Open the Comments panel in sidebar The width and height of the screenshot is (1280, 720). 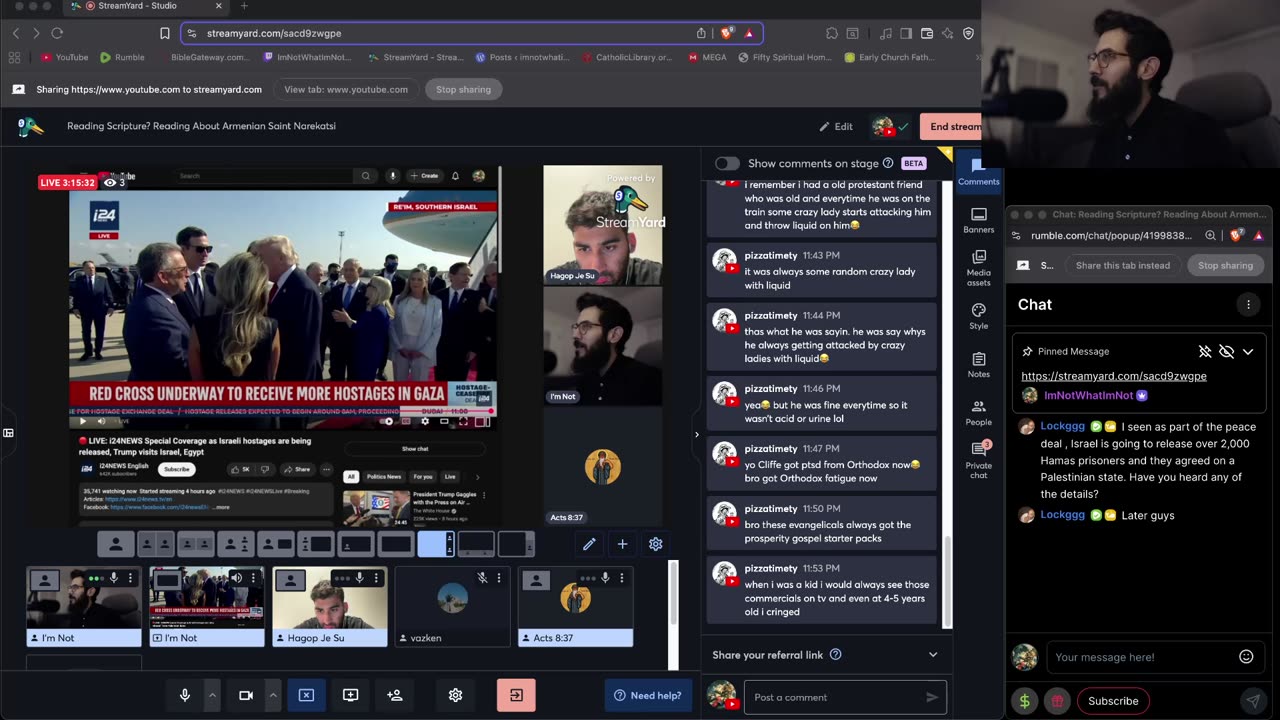(978, 172)
